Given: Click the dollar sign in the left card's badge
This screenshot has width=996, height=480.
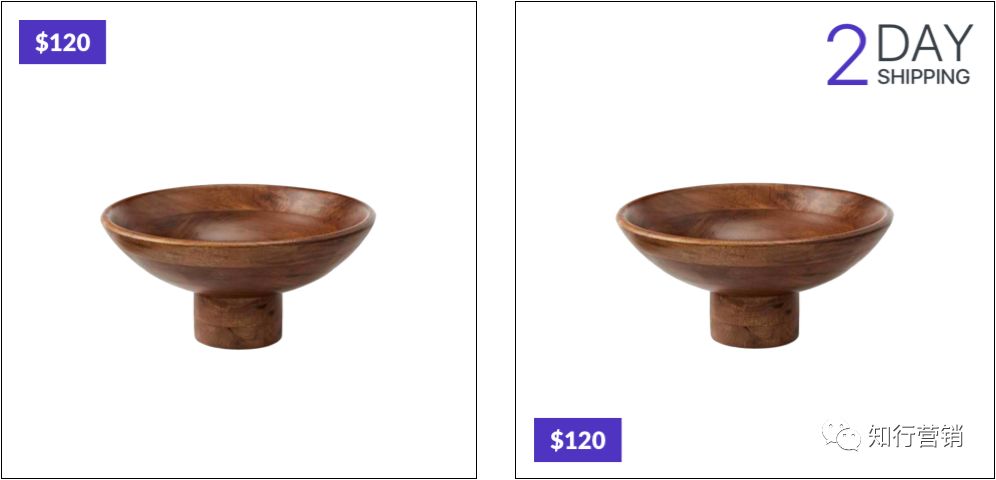Looking at the screenshot, I should click(41, 43).
